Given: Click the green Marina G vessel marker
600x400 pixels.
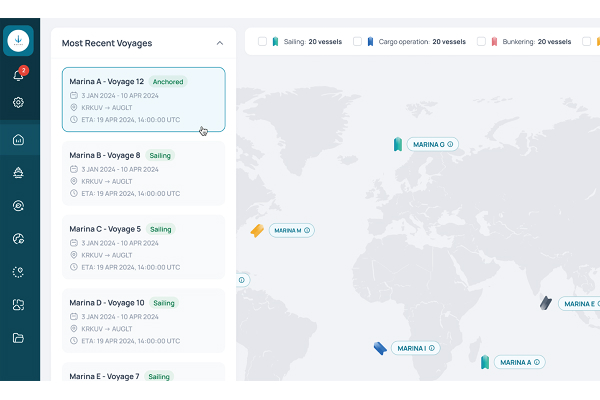Looking at the screenshot, I should point(397,145).
